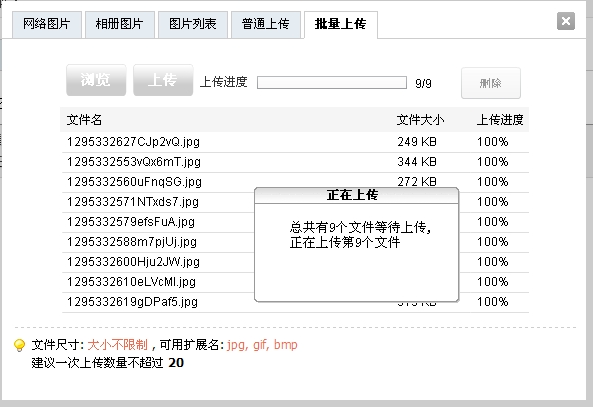Image resolution: width=593 pixels, height=407 pixels.
Task: Click the 浏览 browse button
Action: click(x=96, y=80)
